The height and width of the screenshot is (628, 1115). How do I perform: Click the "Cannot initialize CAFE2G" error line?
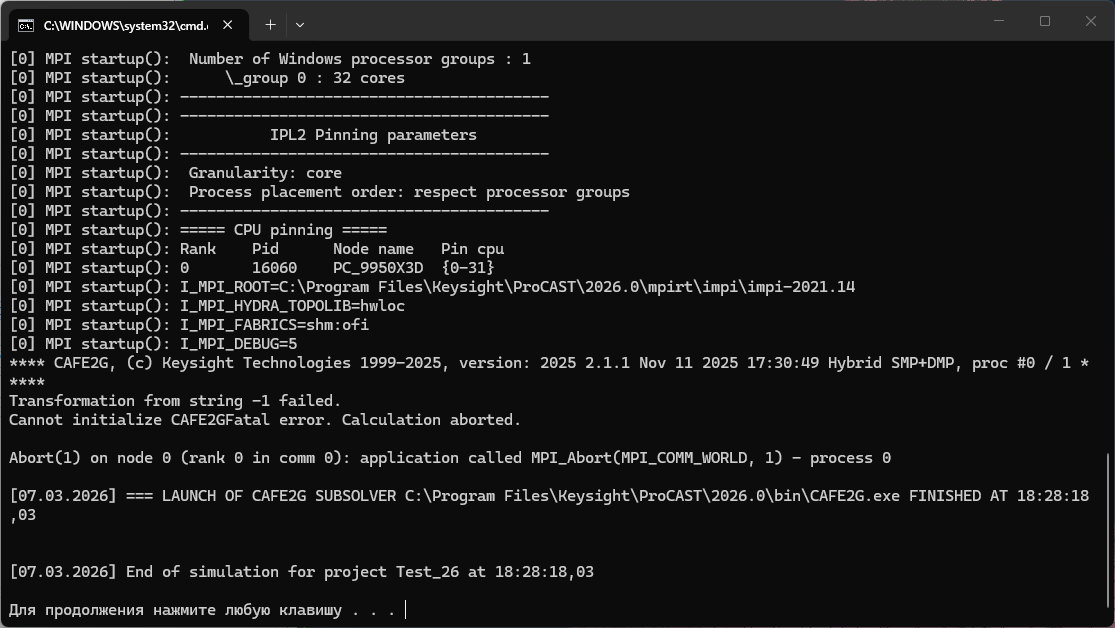click(x=265, y=420)
